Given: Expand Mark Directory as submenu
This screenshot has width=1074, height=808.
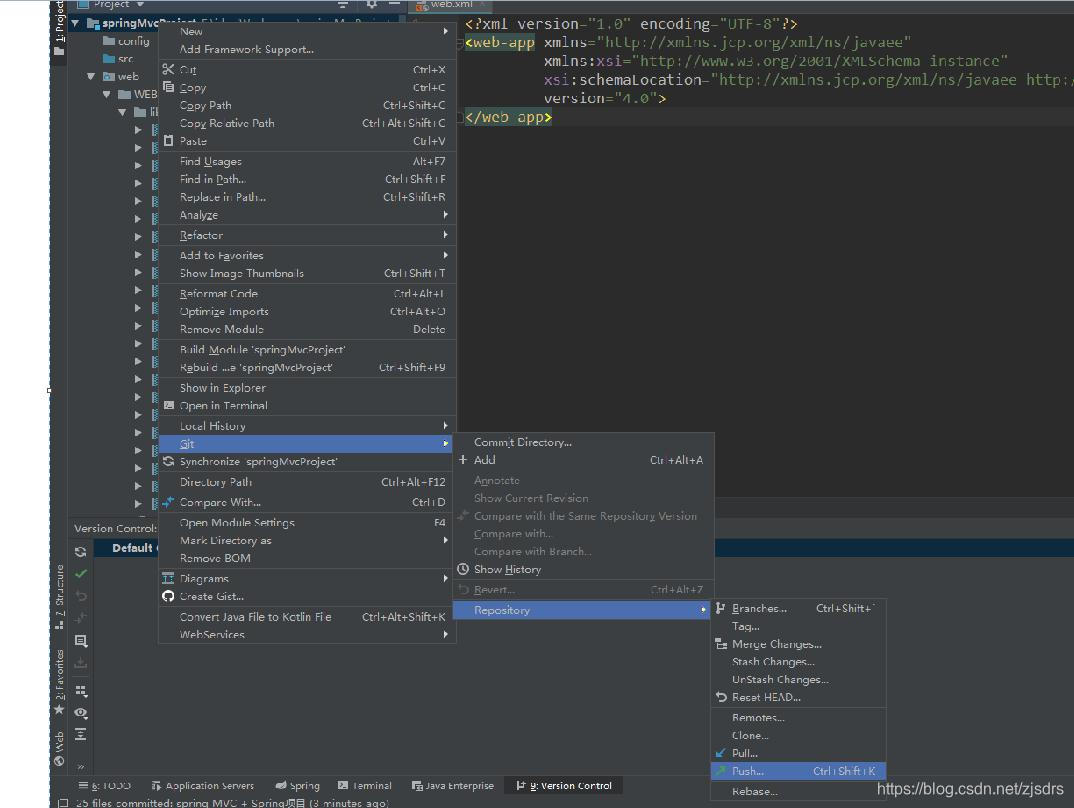Looking at the screenshot, I should (307, 540).
